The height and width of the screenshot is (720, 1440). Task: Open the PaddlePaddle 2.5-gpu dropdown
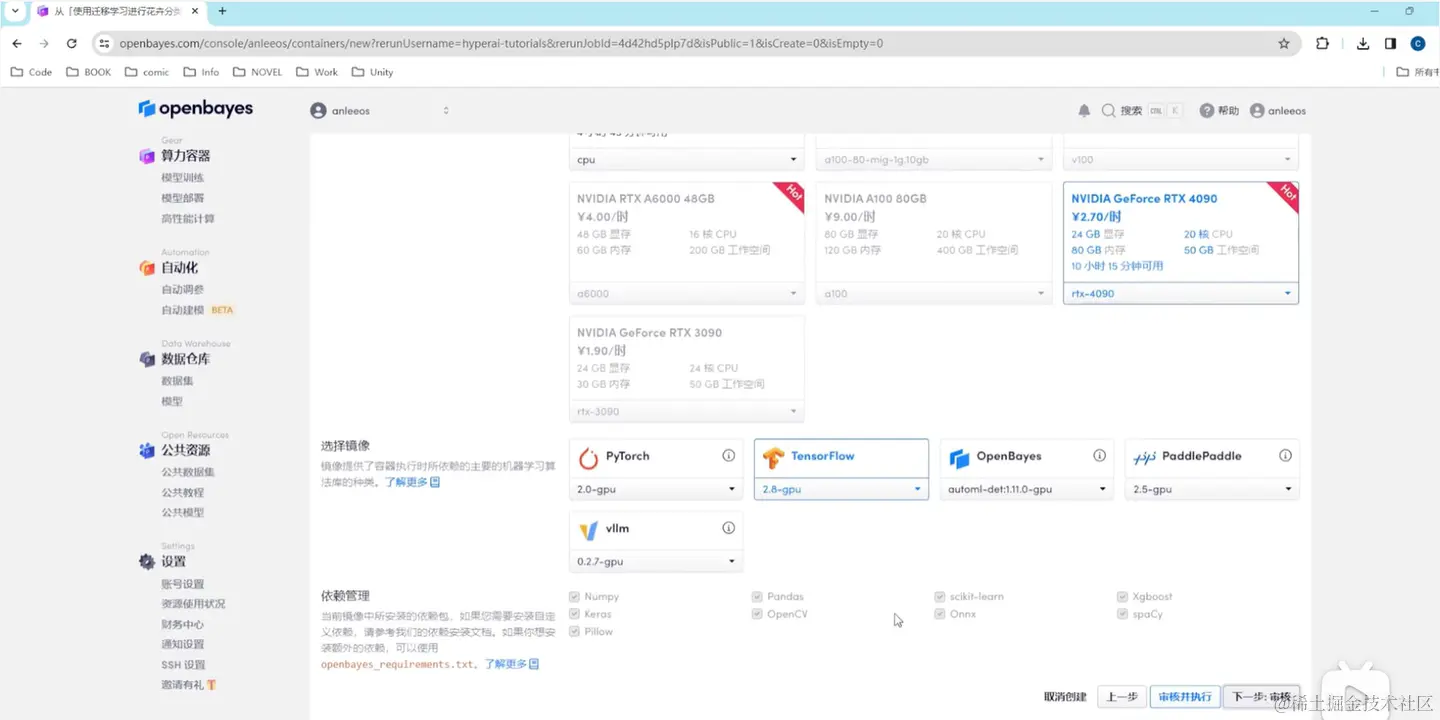coord(1212,490)
